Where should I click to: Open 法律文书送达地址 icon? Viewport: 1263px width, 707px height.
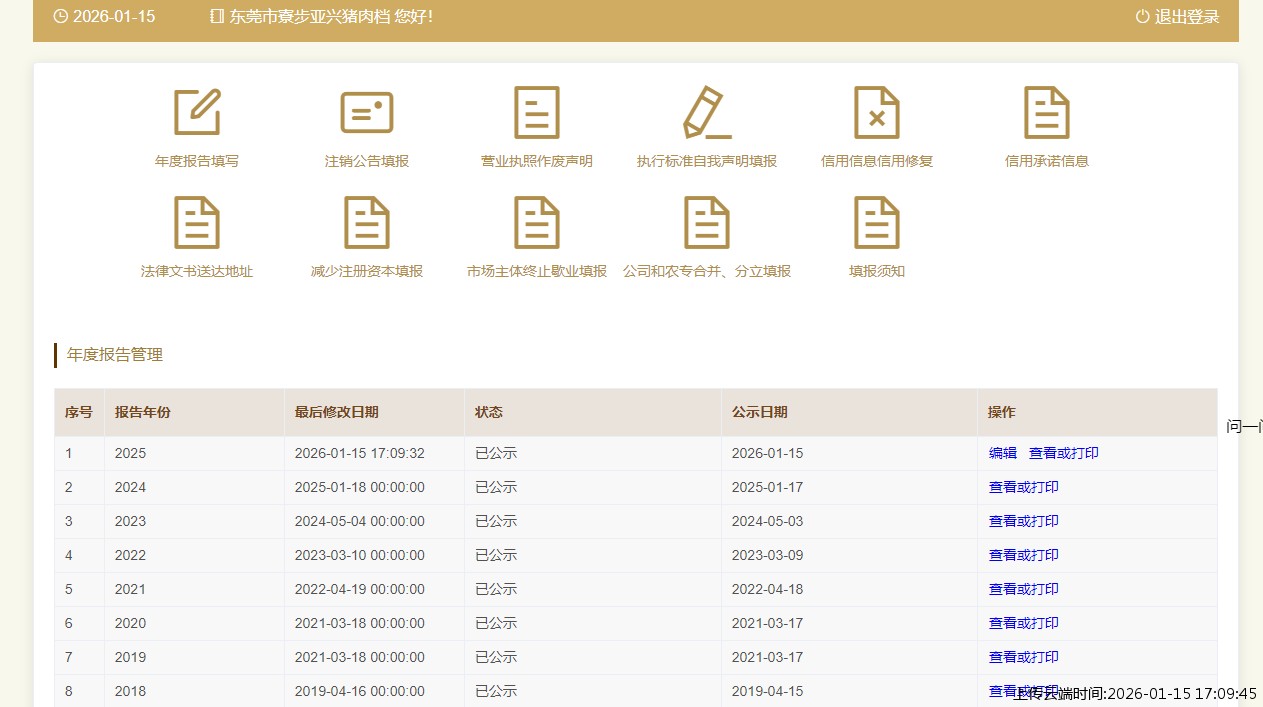[197, 222]
